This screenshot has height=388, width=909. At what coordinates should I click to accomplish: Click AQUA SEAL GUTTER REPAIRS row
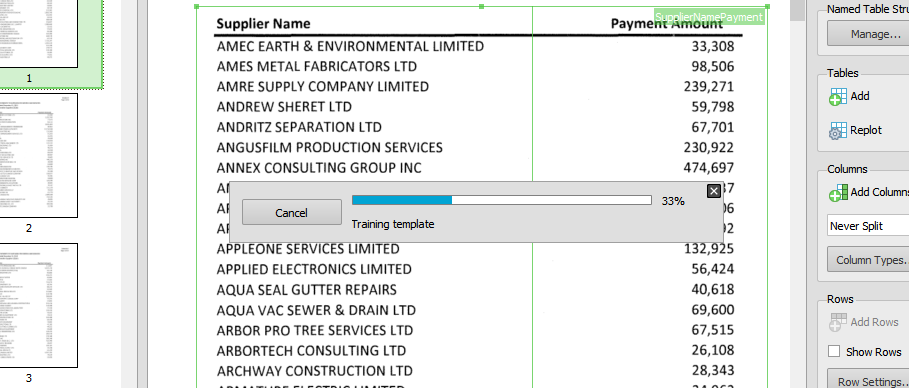(x=307, y=289)
